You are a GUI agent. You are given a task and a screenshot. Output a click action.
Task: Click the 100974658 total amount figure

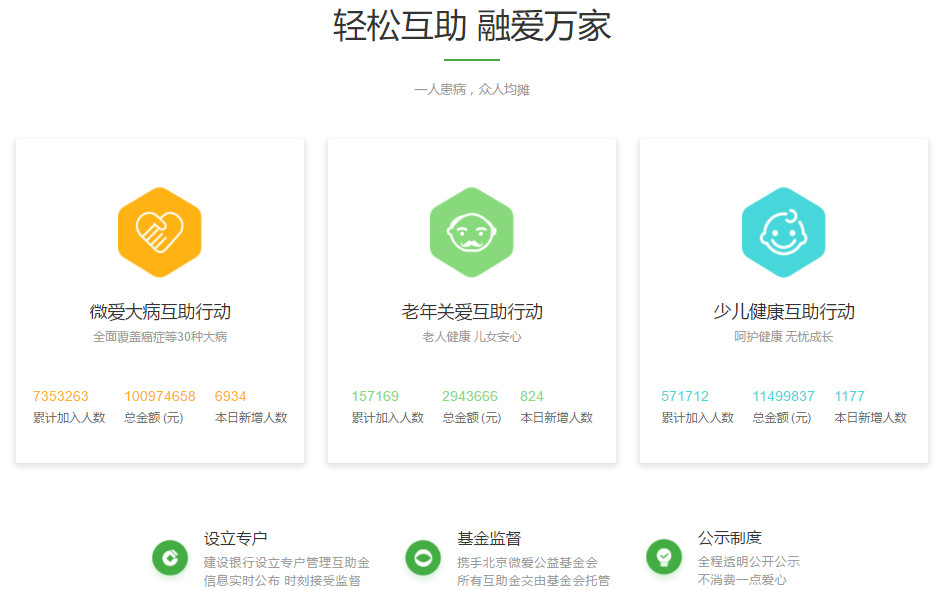point(160,396)
